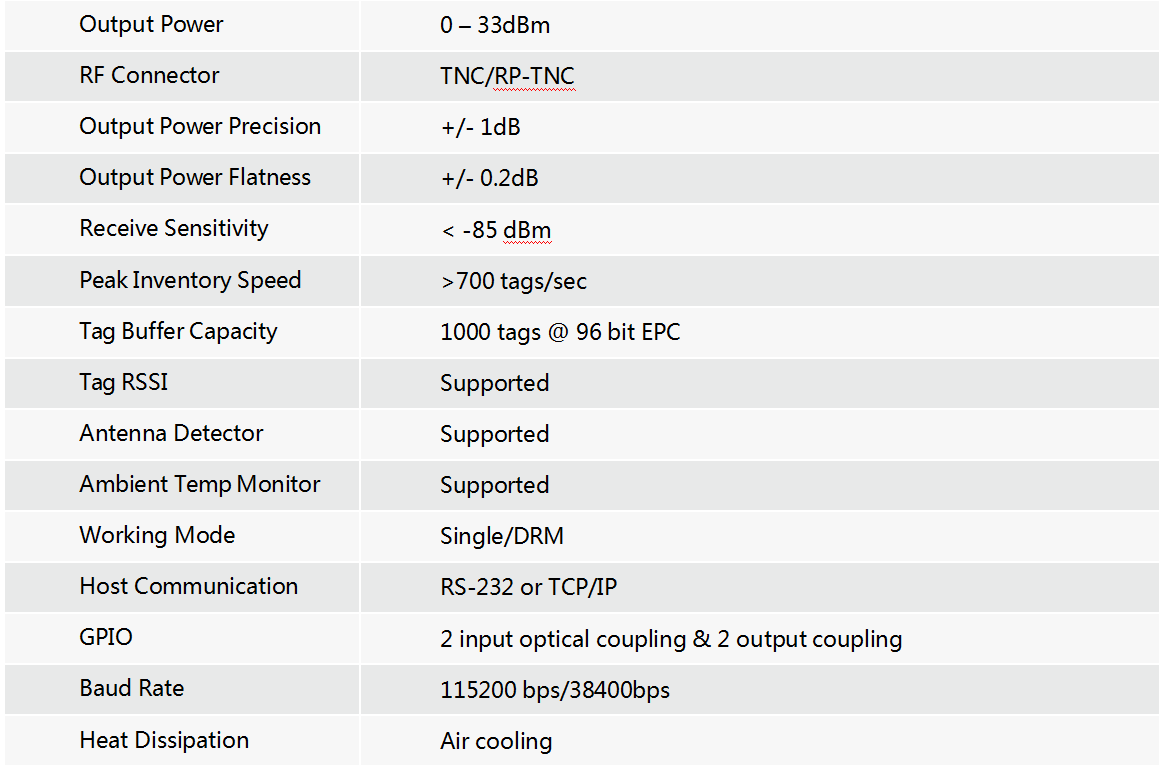The width and height of the screenshot is (1159, 766).
Task: Click Supported value next to Antenna Detector
Action: tap(494, 434)
